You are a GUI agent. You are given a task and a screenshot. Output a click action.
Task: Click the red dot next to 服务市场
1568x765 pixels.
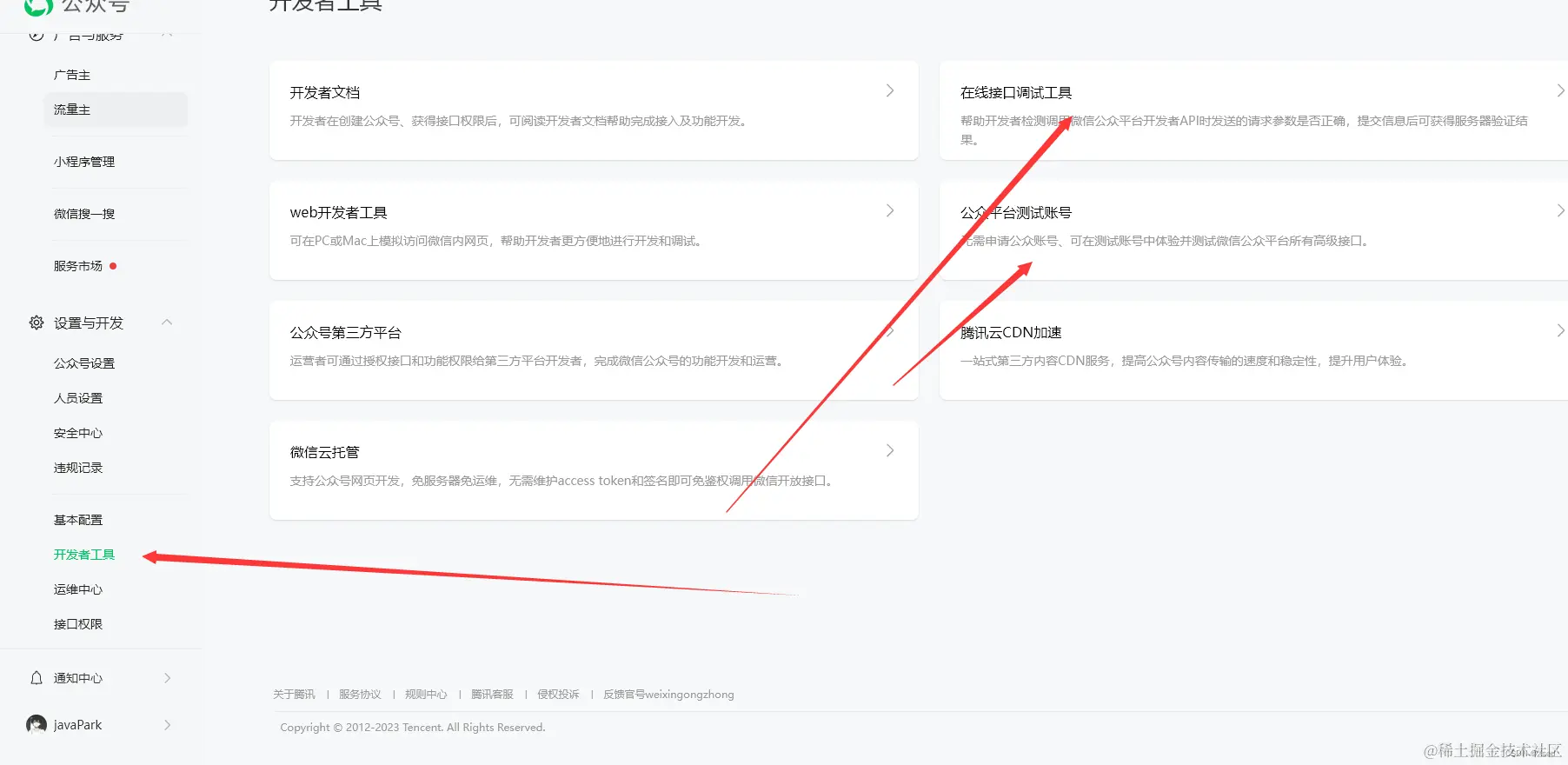coord(113,266)
